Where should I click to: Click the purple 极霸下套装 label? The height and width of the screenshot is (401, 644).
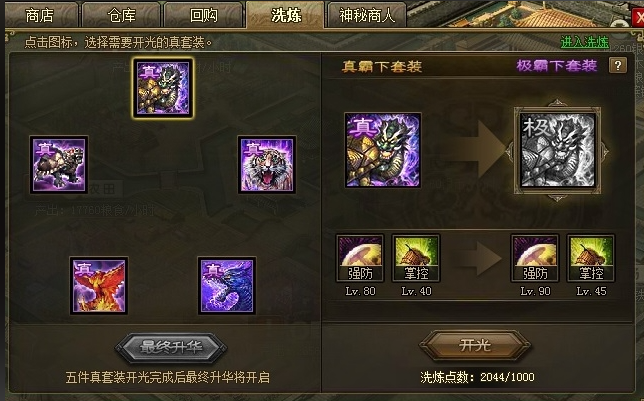coord(557,65)
